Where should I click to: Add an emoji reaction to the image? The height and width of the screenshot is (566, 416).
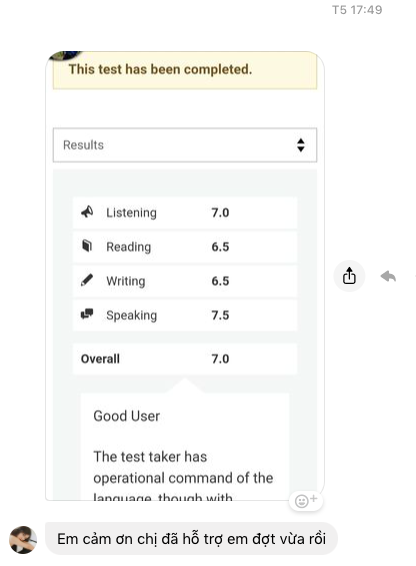(306, 501)
